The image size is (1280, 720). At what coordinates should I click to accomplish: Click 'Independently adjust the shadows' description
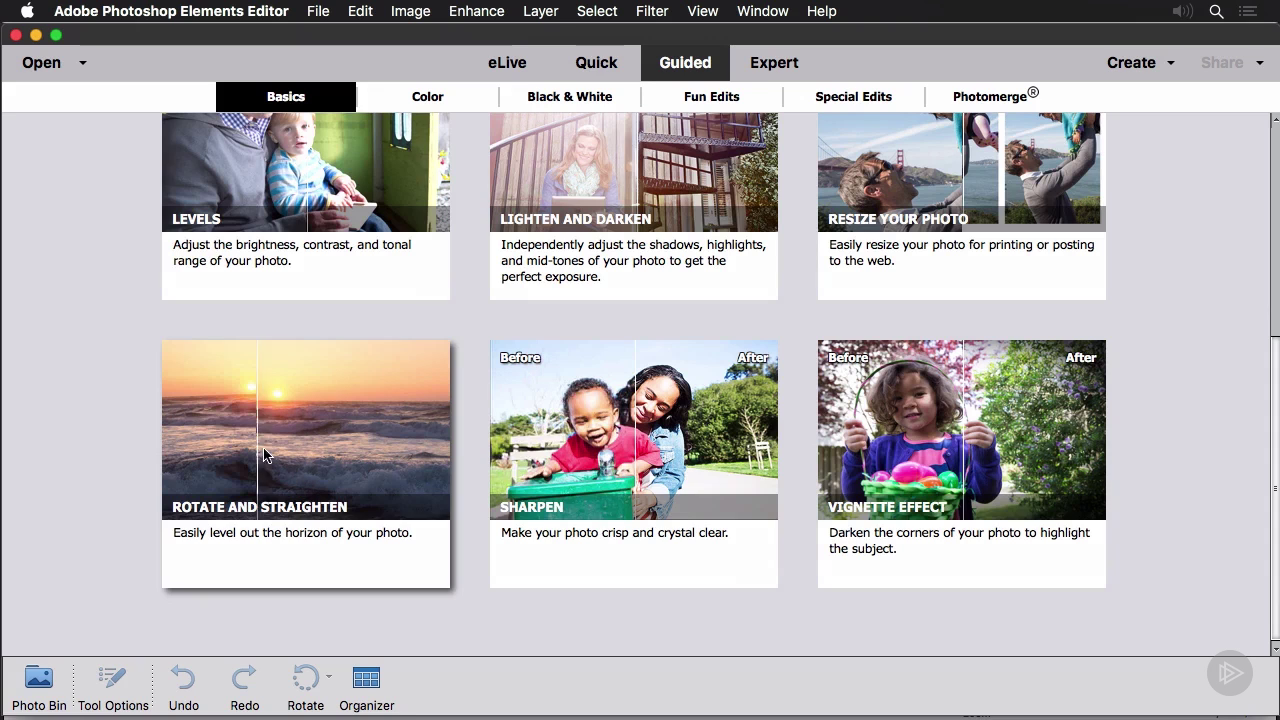[633, 261]
